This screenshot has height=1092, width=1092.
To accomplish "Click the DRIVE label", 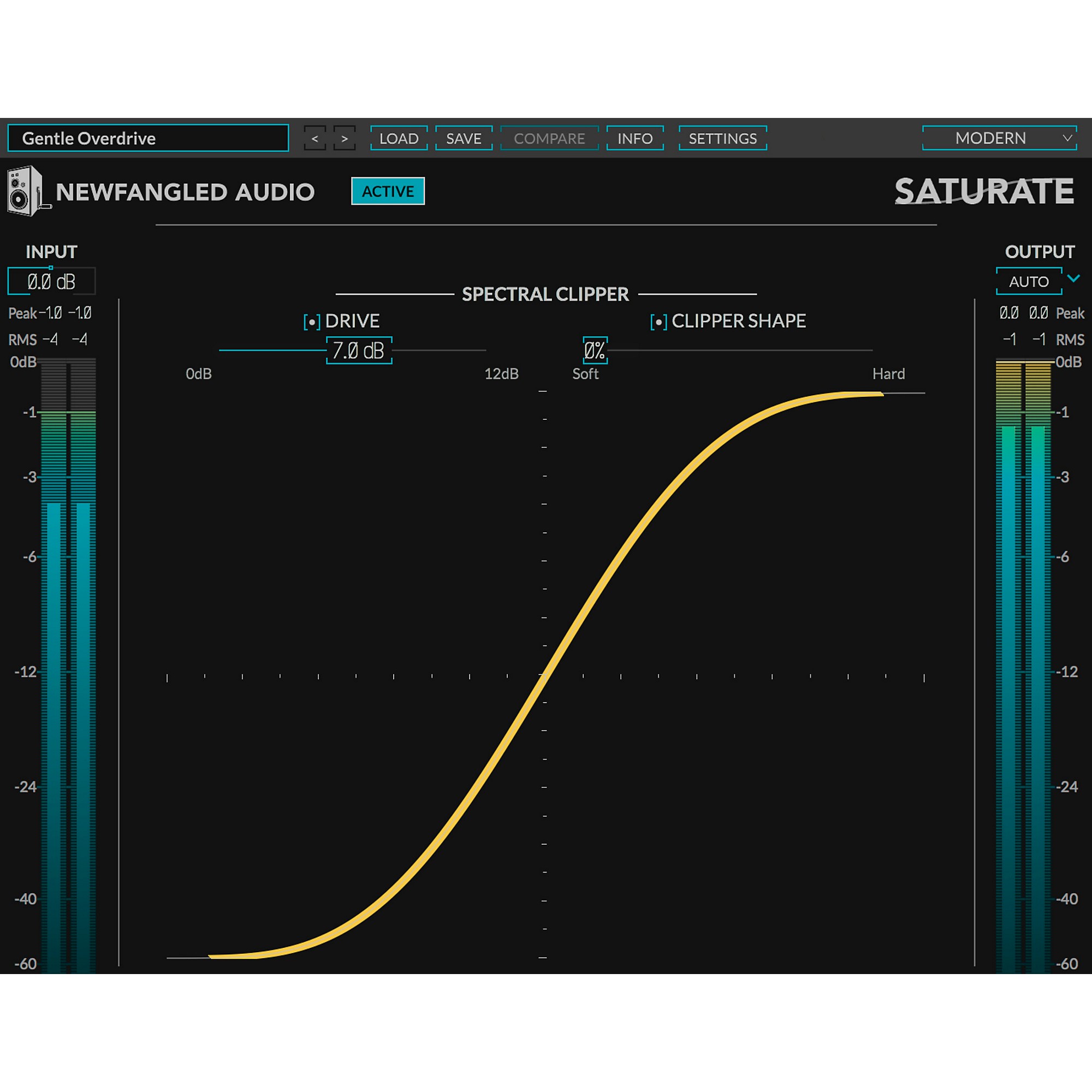I will click(x=352, y=321).
